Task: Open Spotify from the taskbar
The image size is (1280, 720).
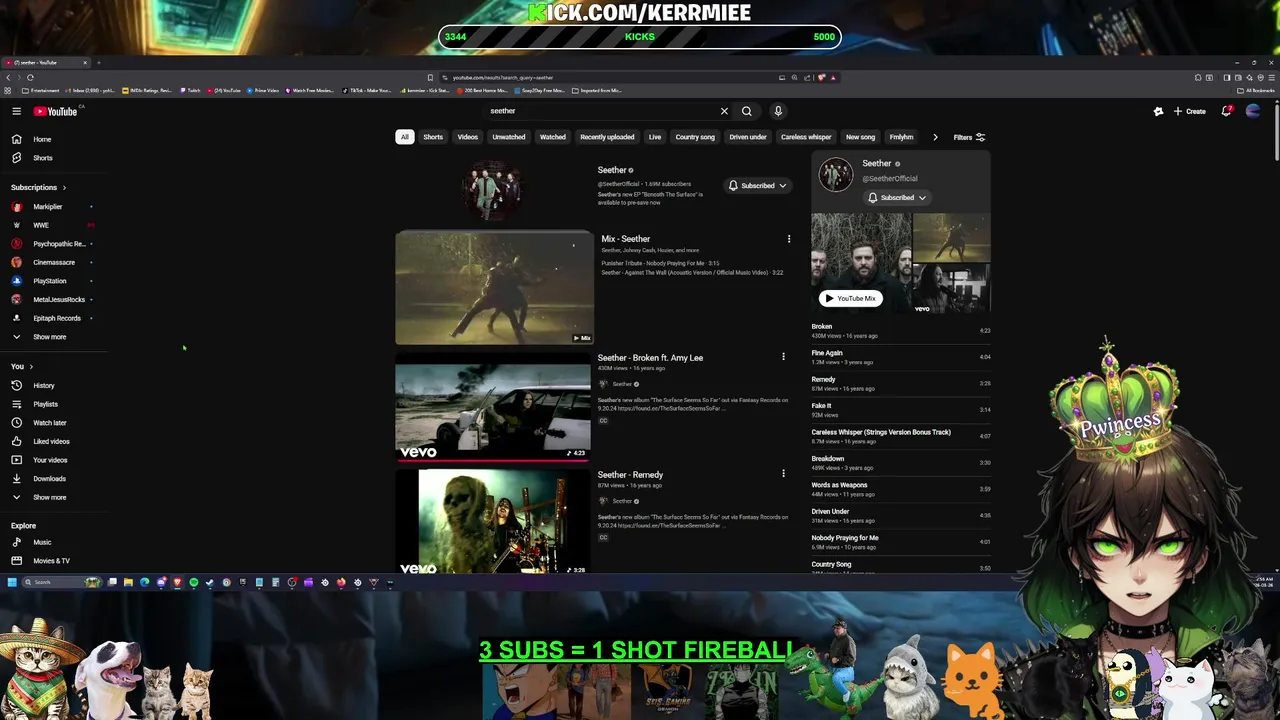Action: point(194,582)
